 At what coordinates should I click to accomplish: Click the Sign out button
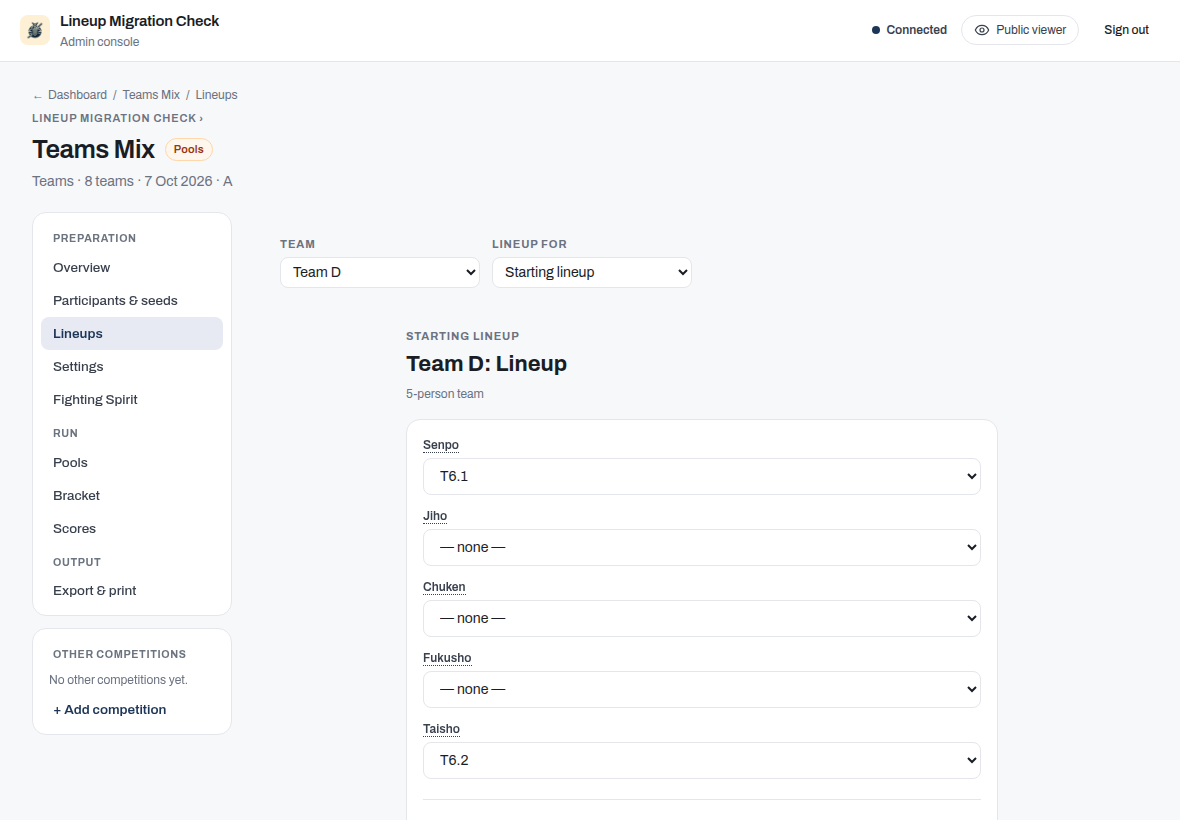pyautogui.click(x=1126, y=30)
